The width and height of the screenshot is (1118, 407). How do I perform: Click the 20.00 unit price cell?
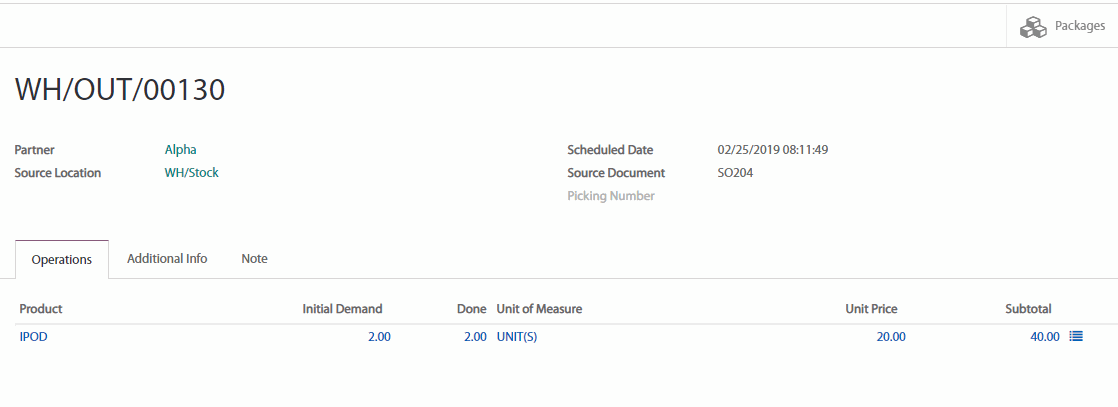pyautogui.click(x=891, y=337)
